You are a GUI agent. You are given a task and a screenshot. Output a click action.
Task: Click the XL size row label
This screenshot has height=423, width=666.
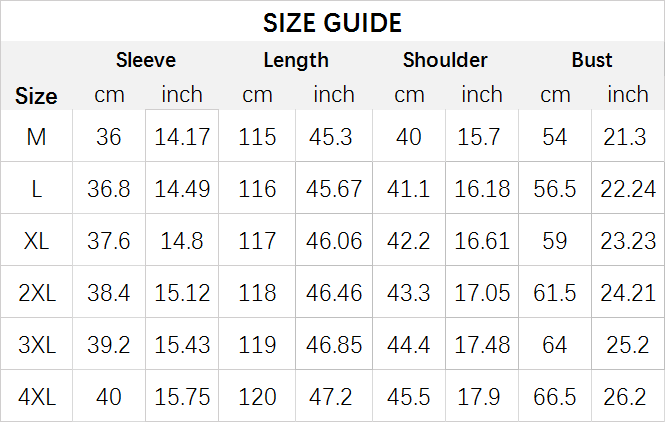[x=36, y=241]
